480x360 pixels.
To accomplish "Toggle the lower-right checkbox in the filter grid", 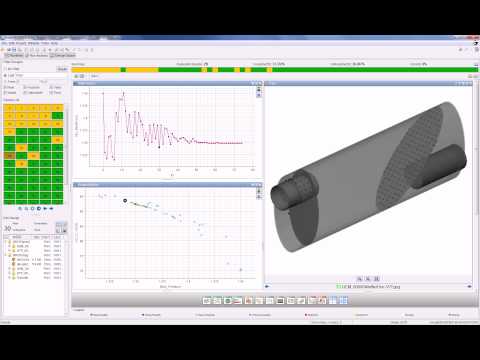I will (x=51, y=93).
